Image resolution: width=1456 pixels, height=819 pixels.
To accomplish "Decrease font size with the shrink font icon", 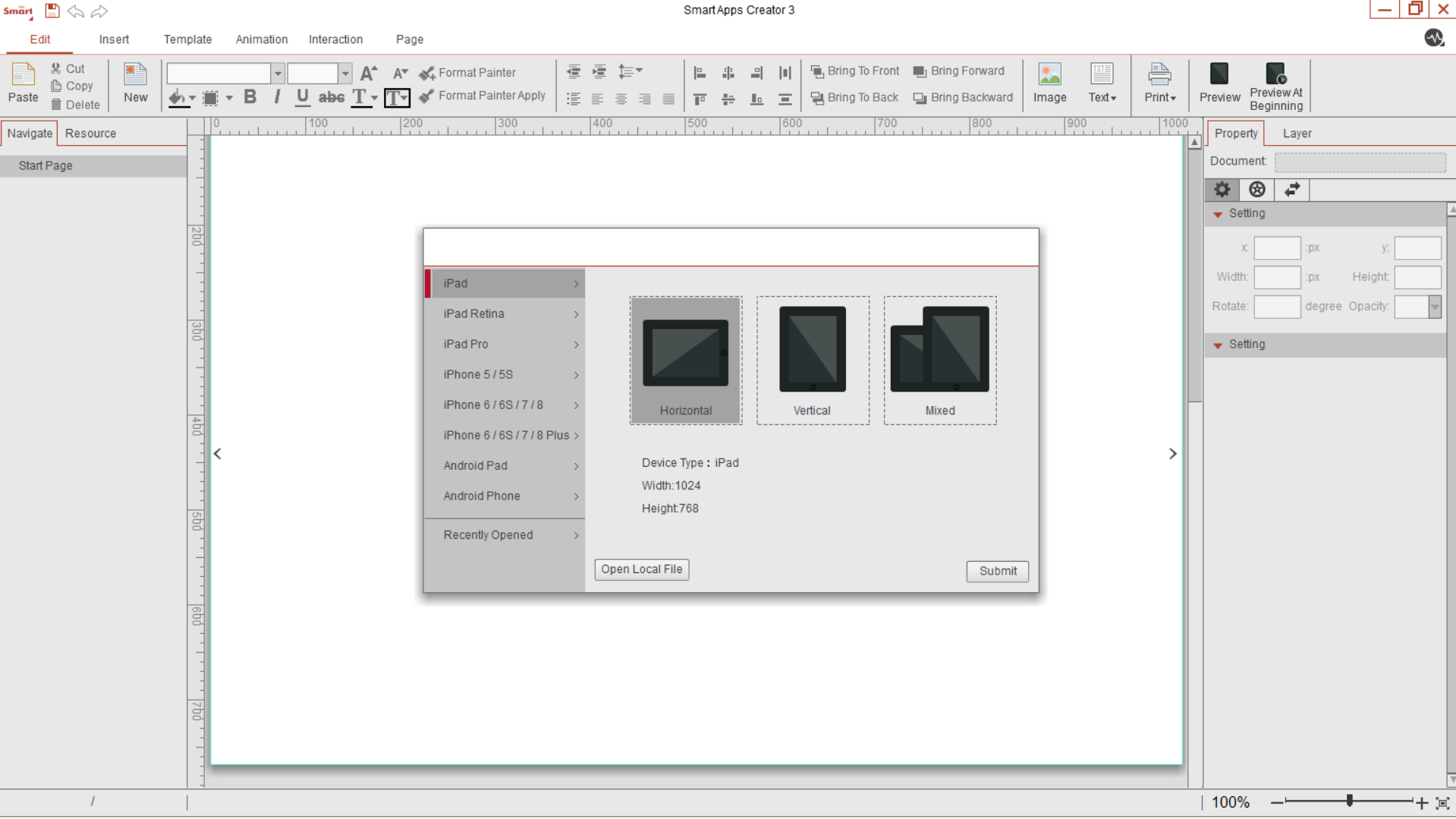I will point(400,73).
